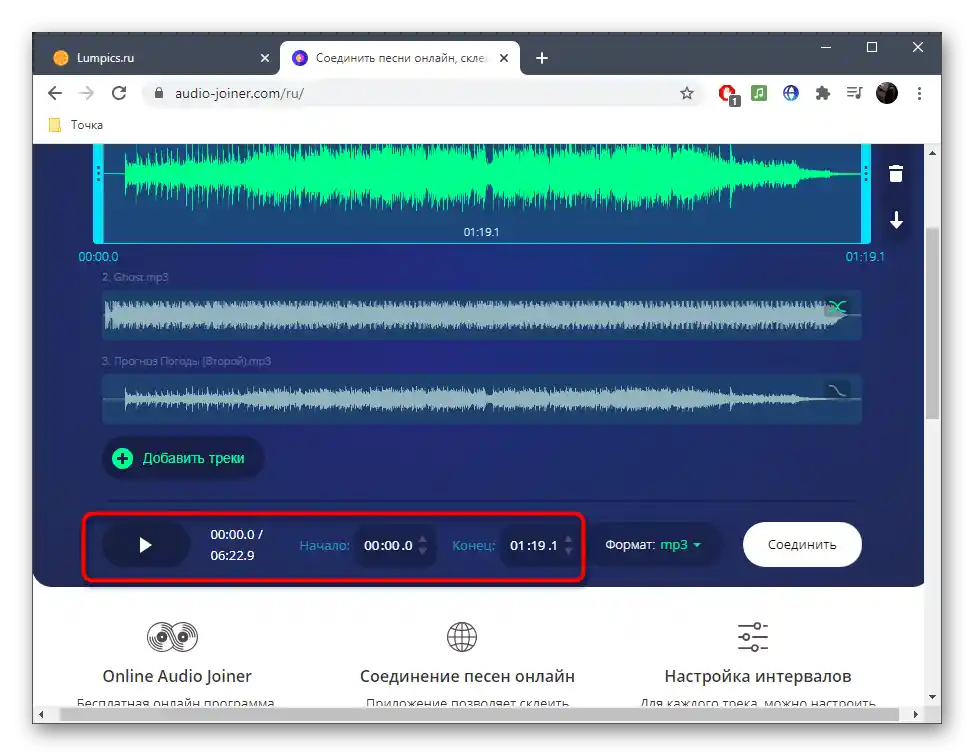Image resolution: width=974 pixels, height=756 pixels.
Task: Open the Точка bookmark folder
Action: [x=76, y=125]
